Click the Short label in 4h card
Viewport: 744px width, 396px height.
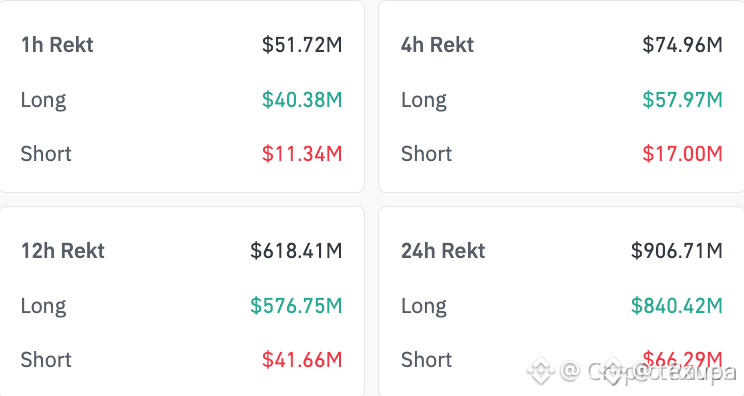pyautogui.click(x=426, y=154)
